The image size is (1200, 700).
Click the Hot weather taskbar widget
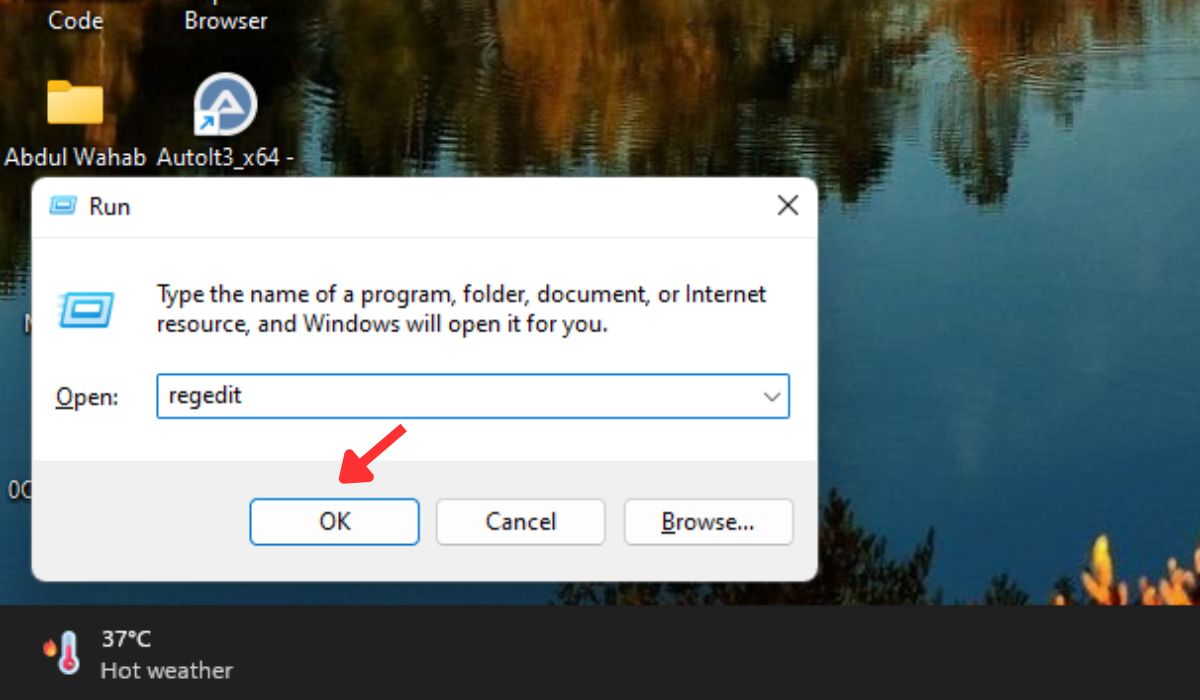coord(167,671)
